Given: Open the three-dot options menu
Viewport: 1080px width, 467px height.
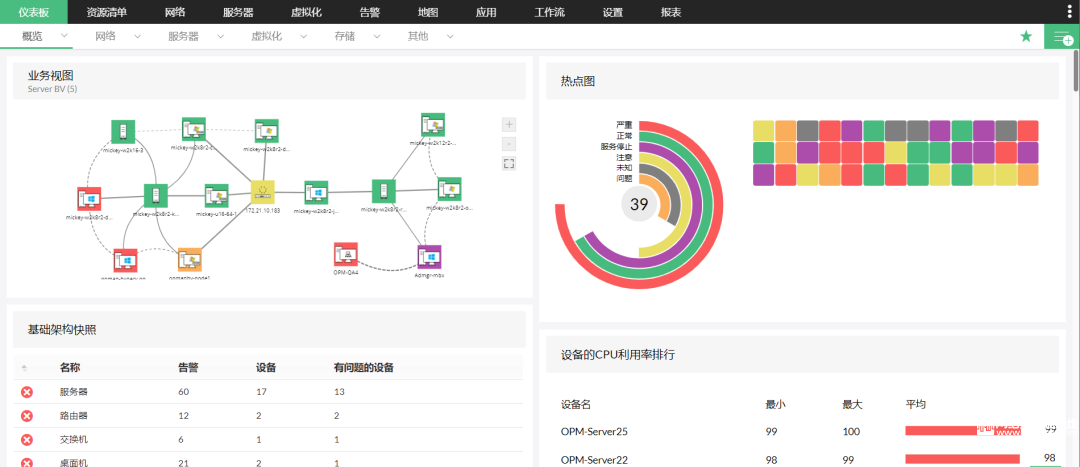Looking at the screenshot, I should coord(1069,12).
